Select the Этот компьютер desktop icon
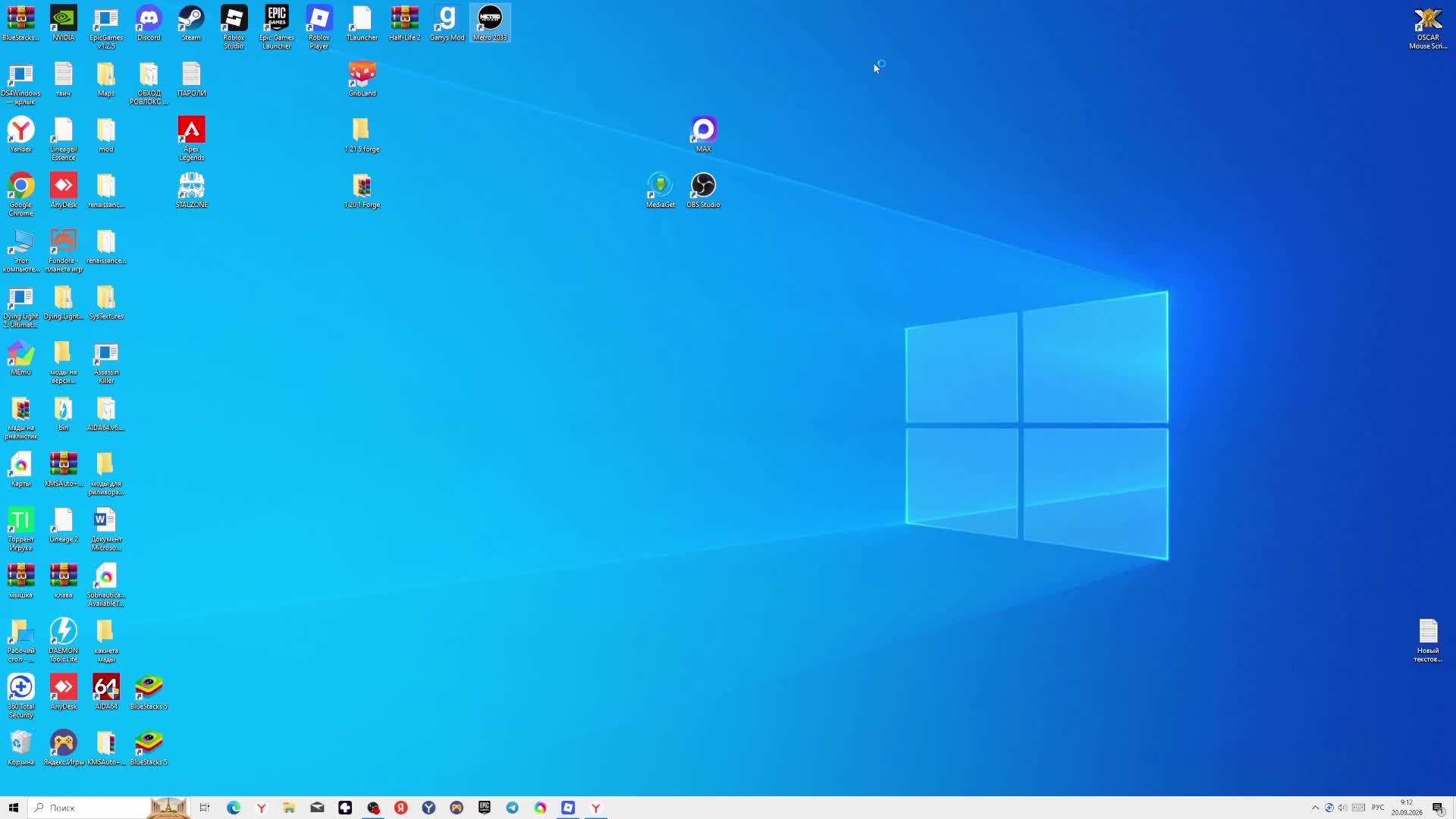Viewport: 1456px width, 819px height. [21, 250]
